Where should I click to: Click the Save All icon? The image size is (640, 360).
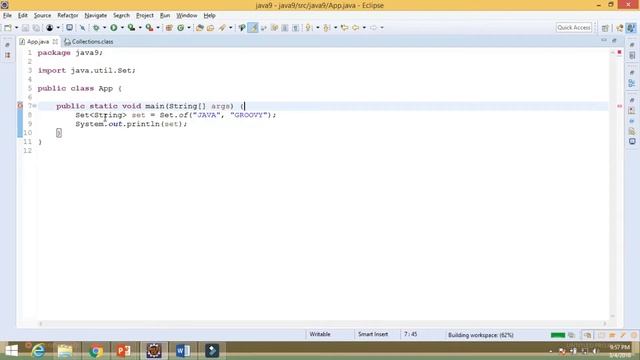[36, 28]
